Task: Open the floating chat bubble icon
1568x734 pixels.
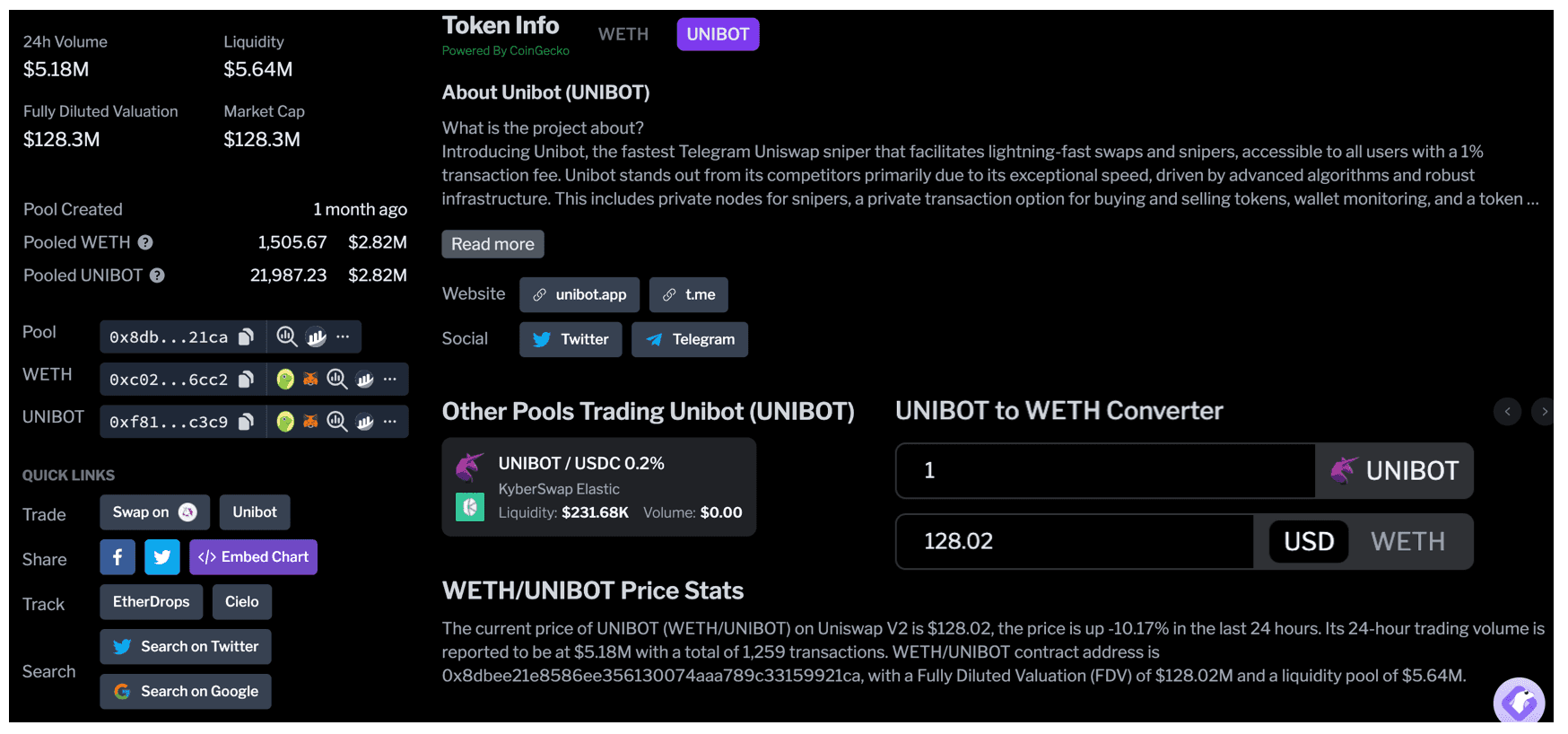Action: (x=1519, y=702)
